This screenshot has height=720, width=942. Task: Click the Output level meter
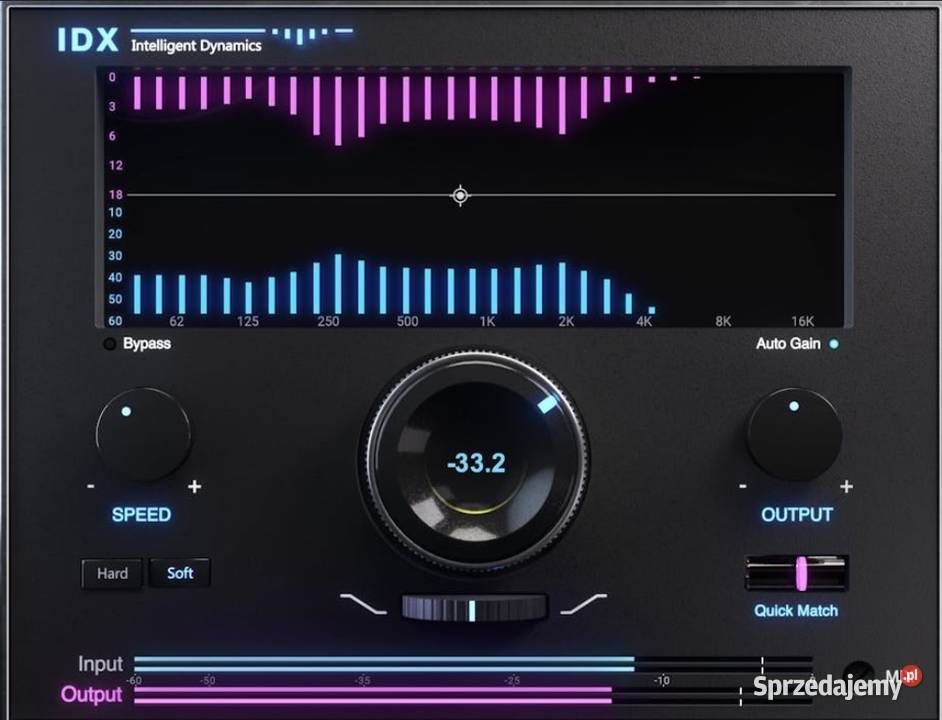[x=400, y=693]
